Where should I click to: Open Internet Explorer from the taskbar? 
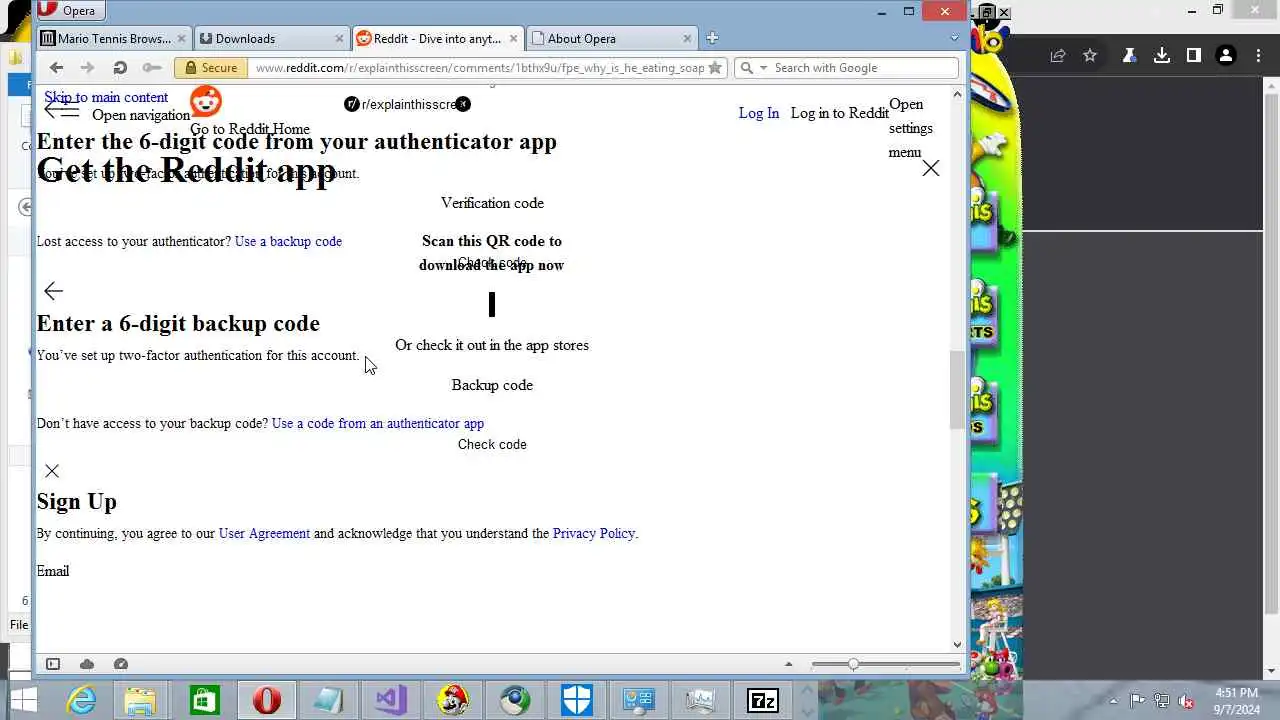pyautogui.click(x=80, y=700)
